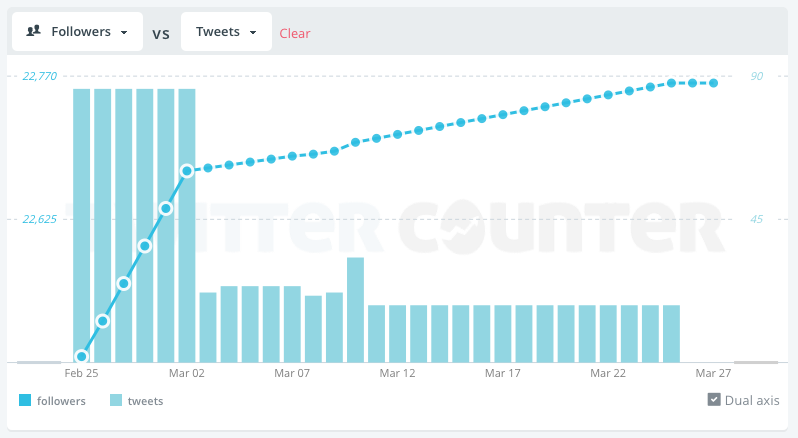Click the tweets legend label
The image size is (798, 438).
(145, 401)
